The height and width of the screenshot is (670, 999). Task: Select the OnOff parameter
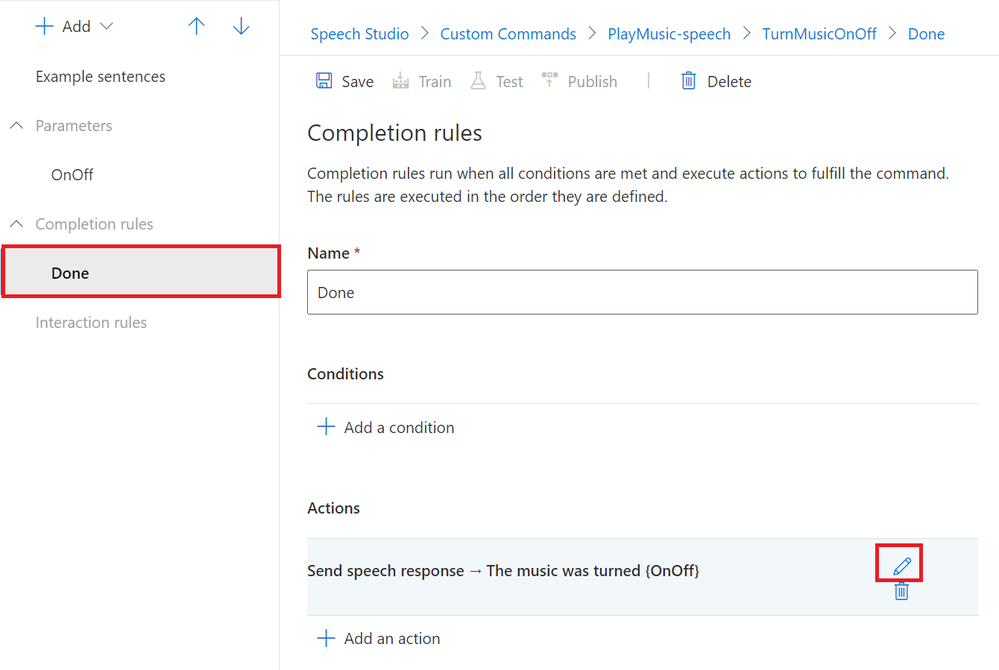tap(72, 175)
